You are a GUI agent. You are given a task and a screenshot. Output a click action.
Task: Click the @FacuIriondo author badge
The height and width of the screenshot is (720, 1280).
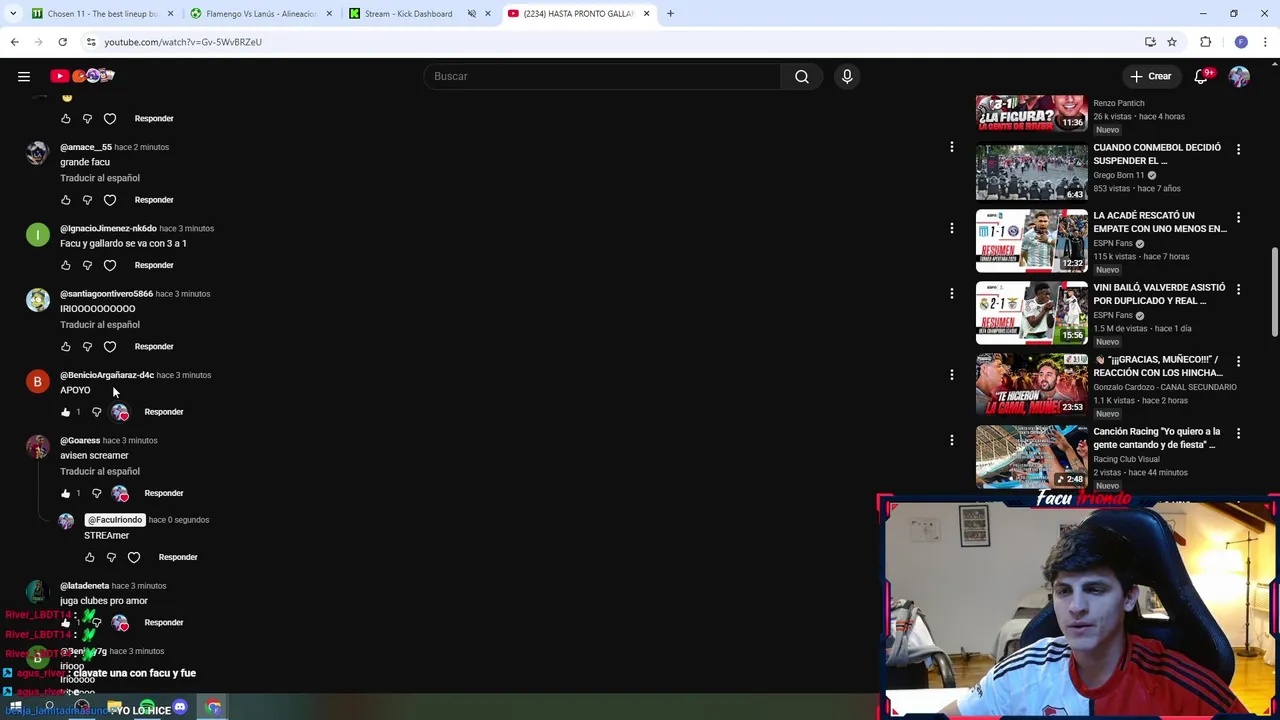(115, 520)
